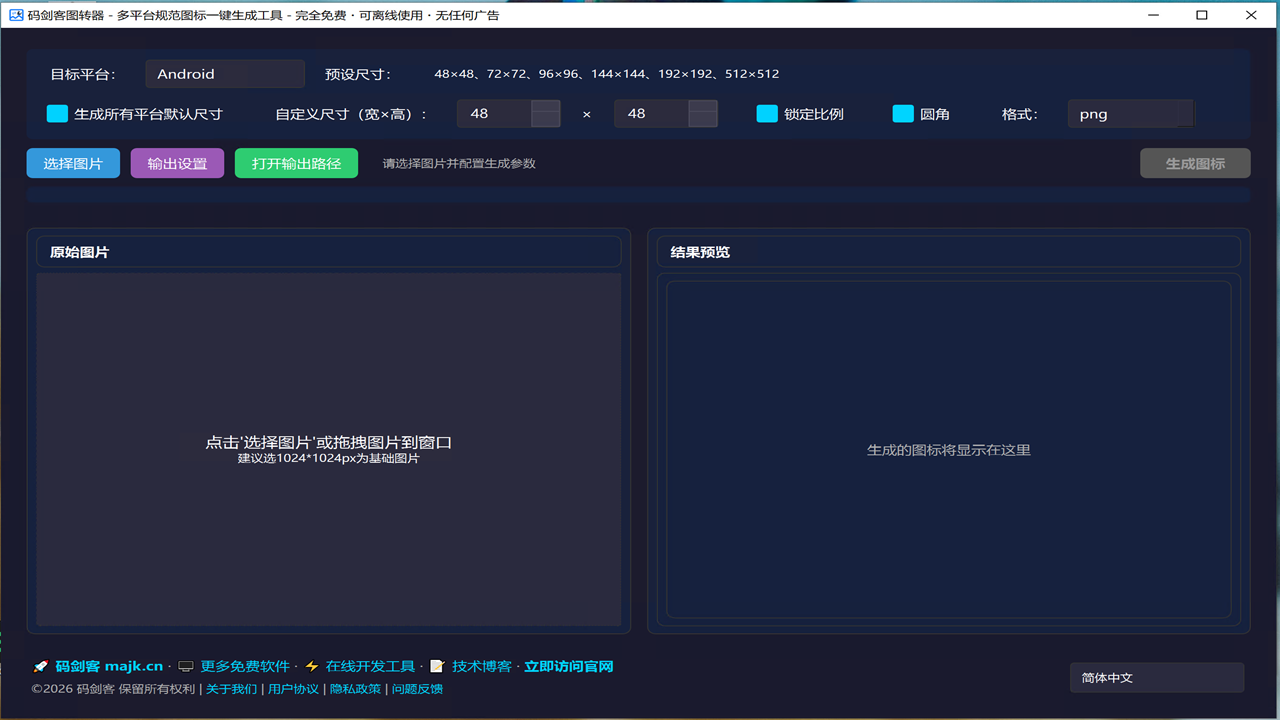
Task: Click the monitor icon before 更多免费软件
Action: (186, 667)
